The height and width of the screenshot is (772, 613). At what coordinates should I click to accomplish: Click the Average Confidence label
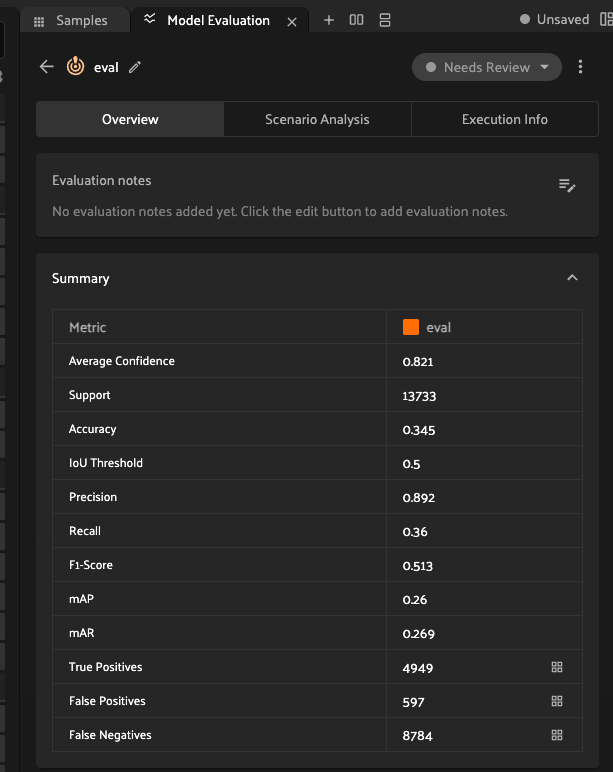pos(122,361)
